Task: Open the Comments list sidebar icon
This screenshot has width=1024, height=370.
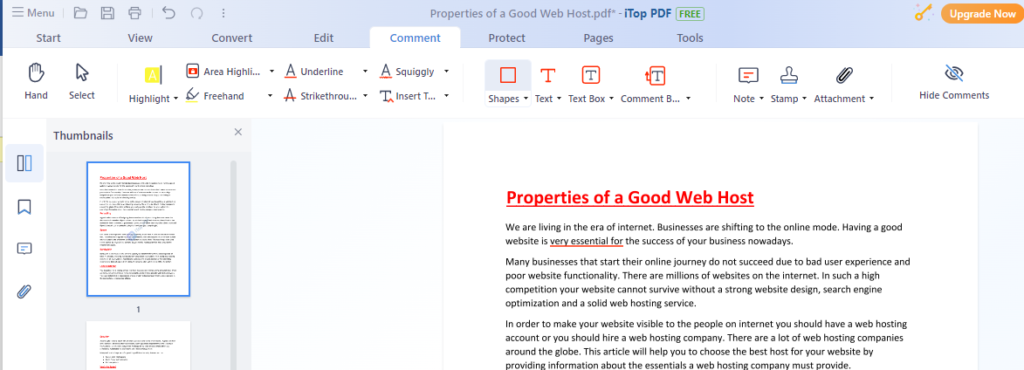Action: [24, 249]
